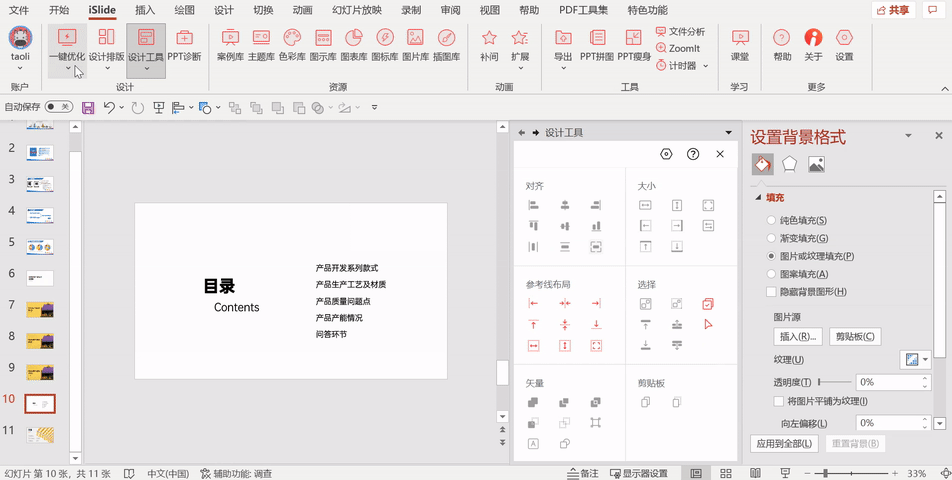Click 显示器设置 in the status bar

(x=639, y=473)
